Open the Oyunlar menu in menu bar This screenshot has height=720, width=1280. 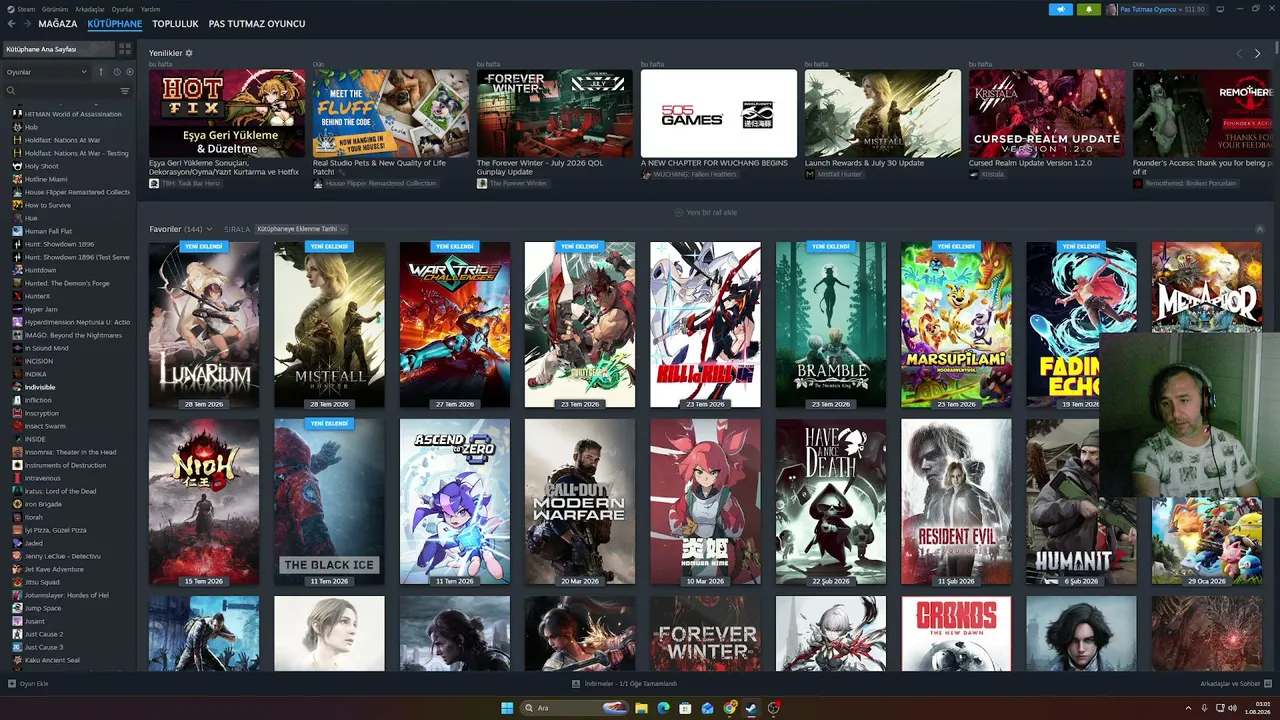click(122, 9)
